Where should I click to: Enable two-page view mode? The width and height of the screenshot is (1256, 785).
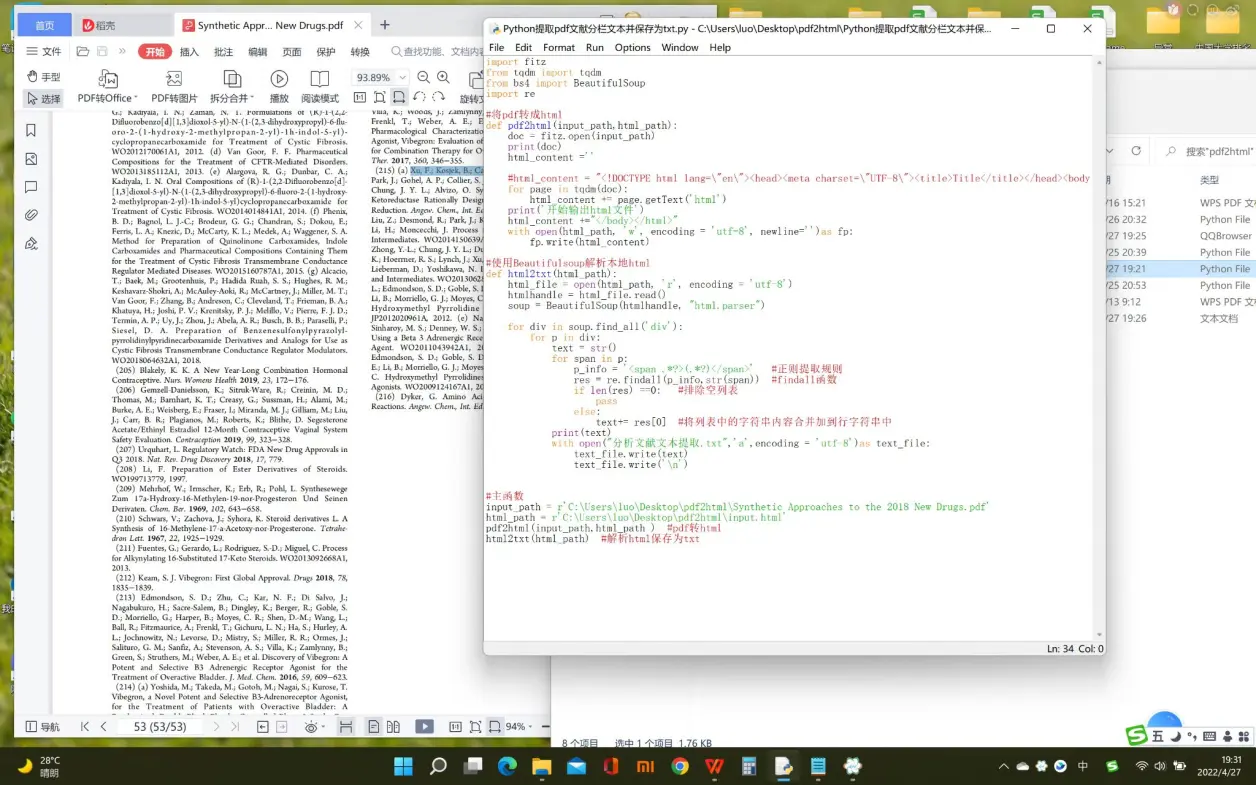tap(391, 727)
